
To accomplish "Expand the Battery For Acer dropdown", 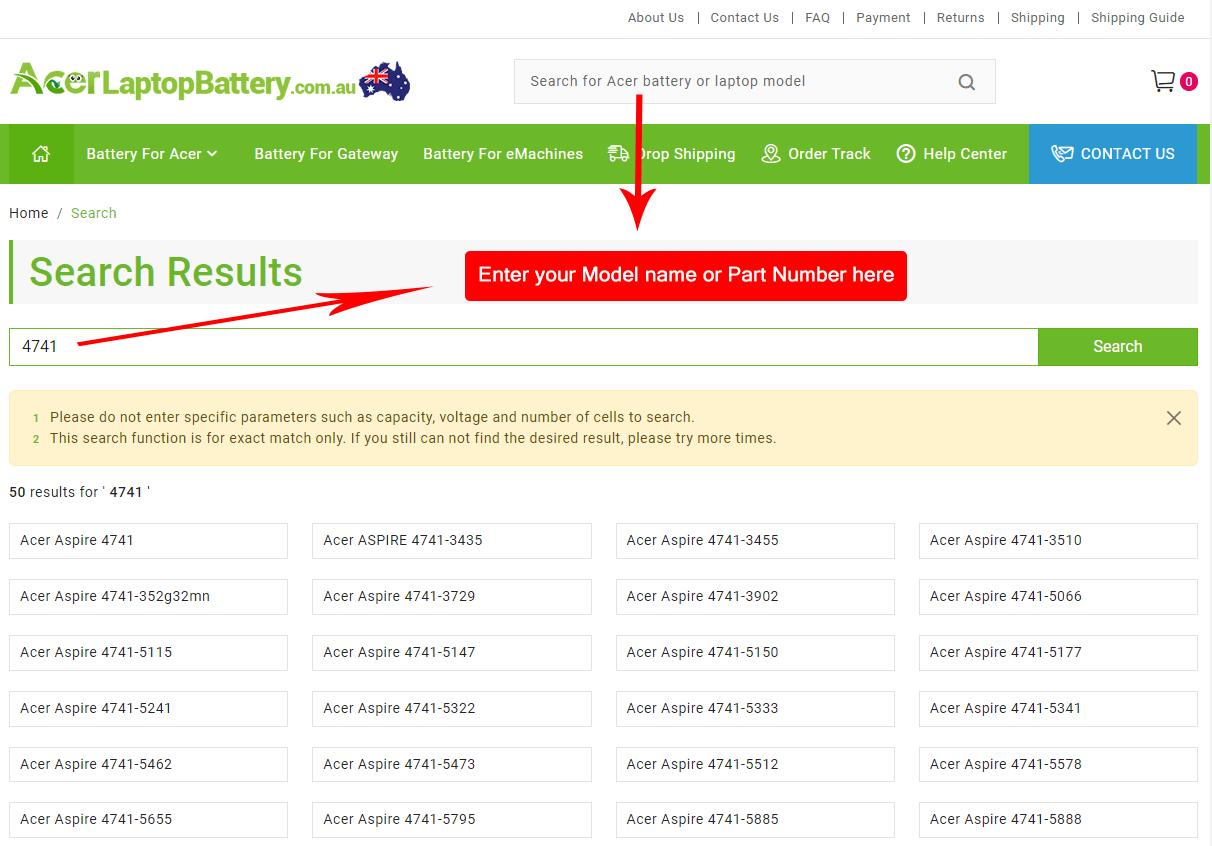I will (151, 153).
